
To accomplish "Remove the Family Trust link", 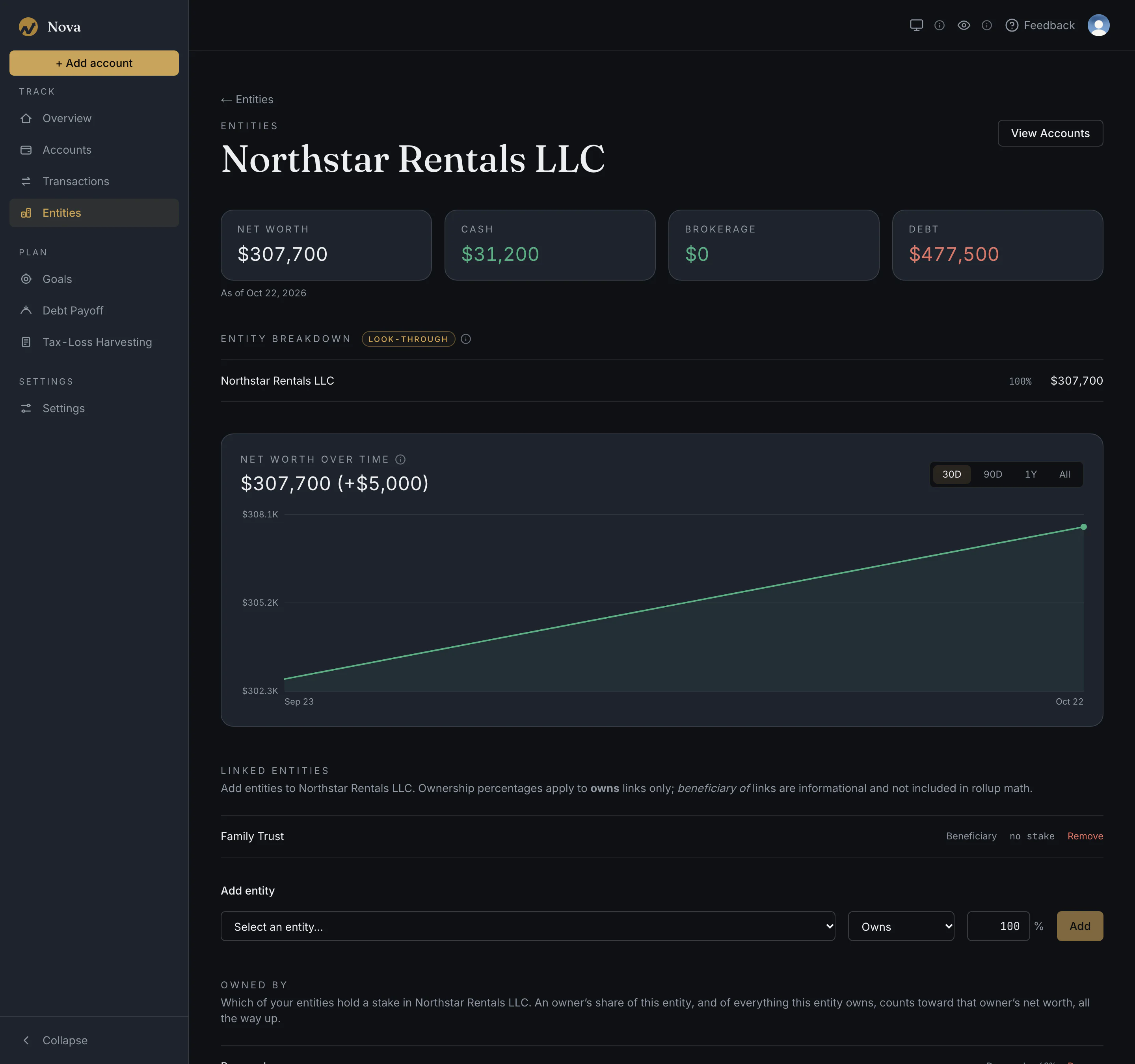I will point(1085,836).
